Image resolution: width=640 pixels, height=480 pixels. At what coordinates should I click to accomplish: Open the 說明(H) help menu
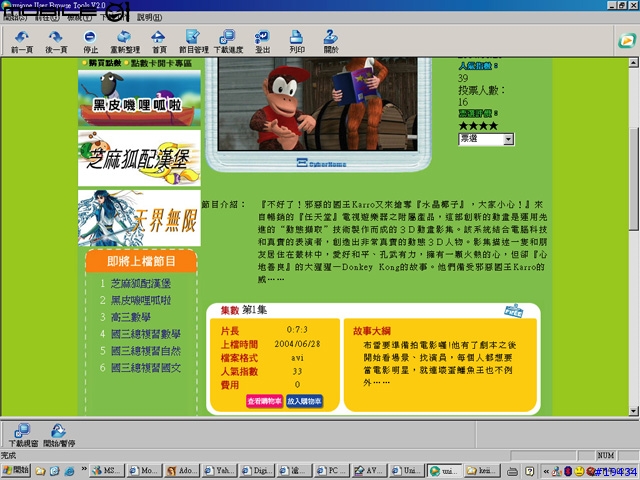point(149,17)
